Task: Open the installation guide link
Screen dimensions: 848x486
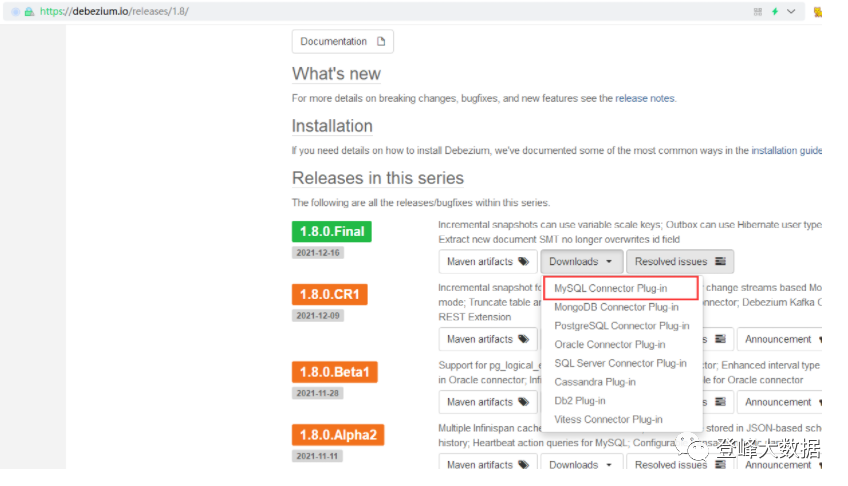Action: pyautogui.click(x=786, y=150)
